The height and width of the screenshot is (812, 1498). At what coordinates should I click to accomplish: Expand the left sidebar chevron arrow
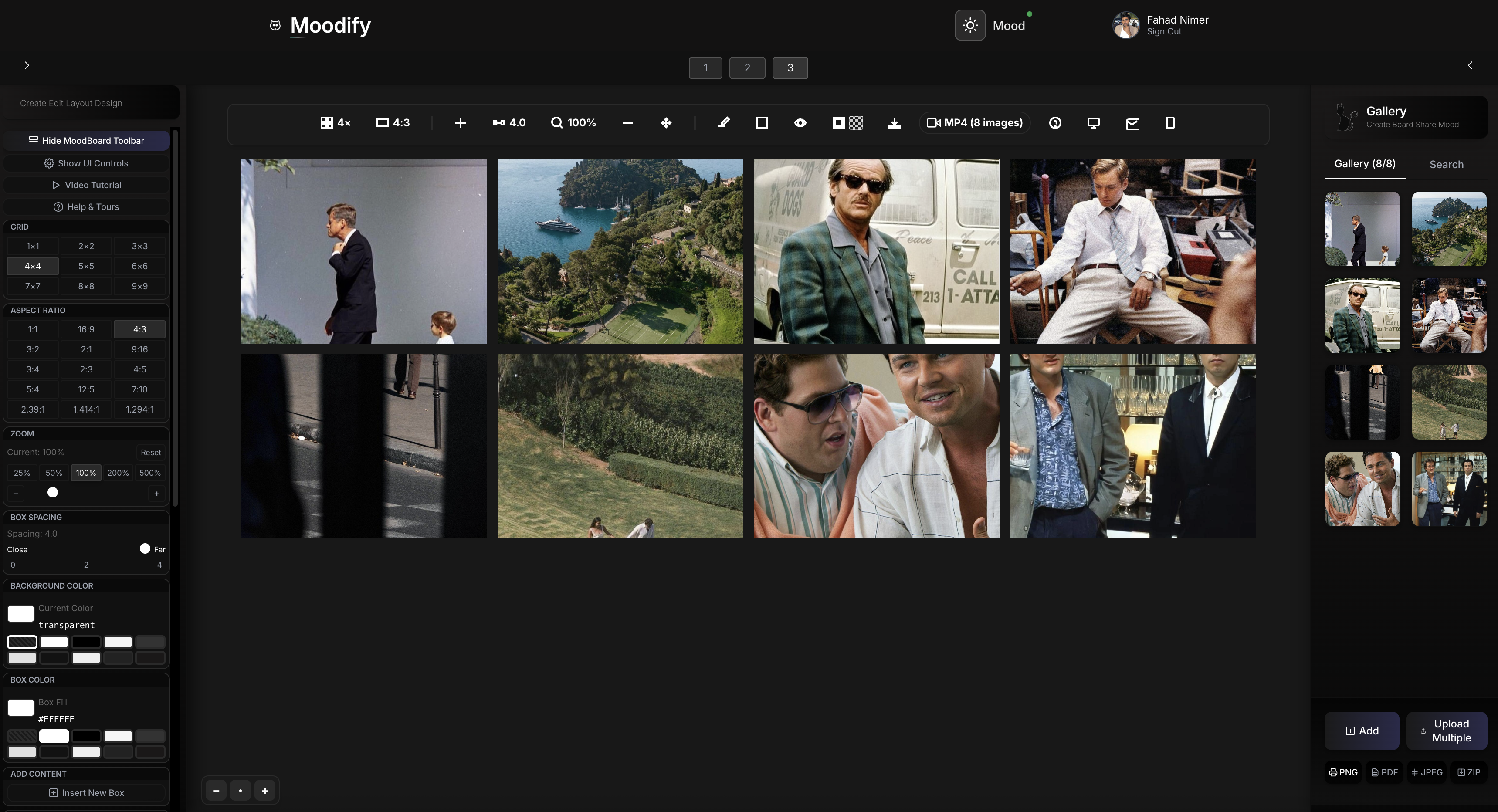click(x=27, y=65)
